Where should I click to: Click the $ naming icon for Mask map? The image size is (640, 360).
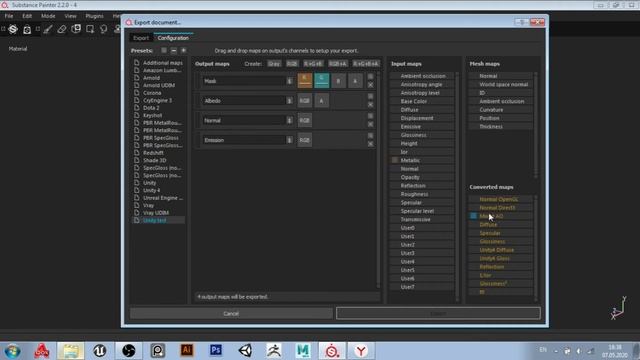[x=289, y=81]
